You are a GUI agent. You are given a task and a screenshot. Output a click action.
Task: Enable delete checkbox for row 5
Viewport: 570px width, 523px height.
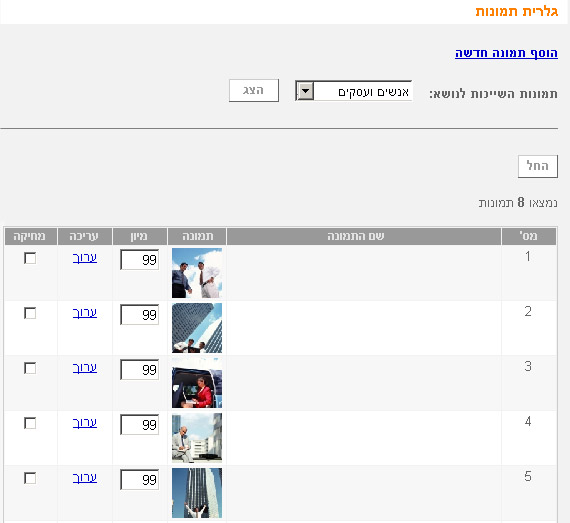pyautogui.click(x=30, y=478)
